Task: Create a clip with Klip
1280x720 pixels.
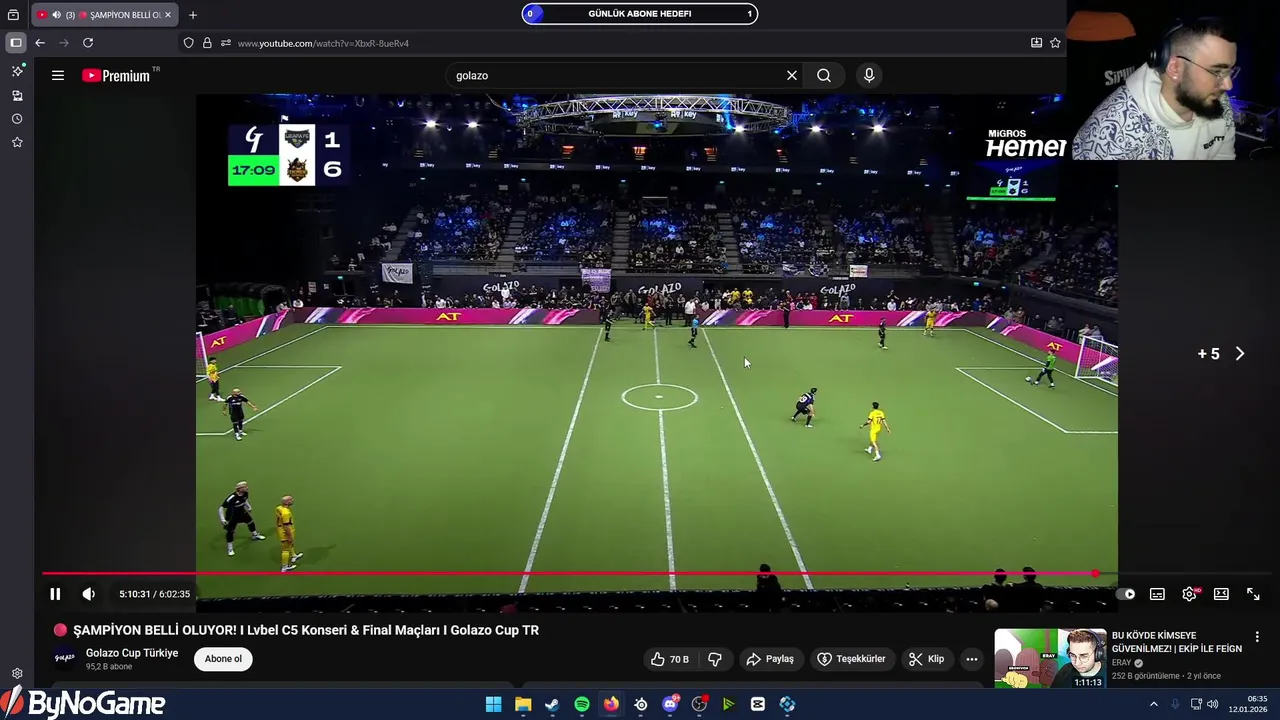Action: (x=926, y=659)
